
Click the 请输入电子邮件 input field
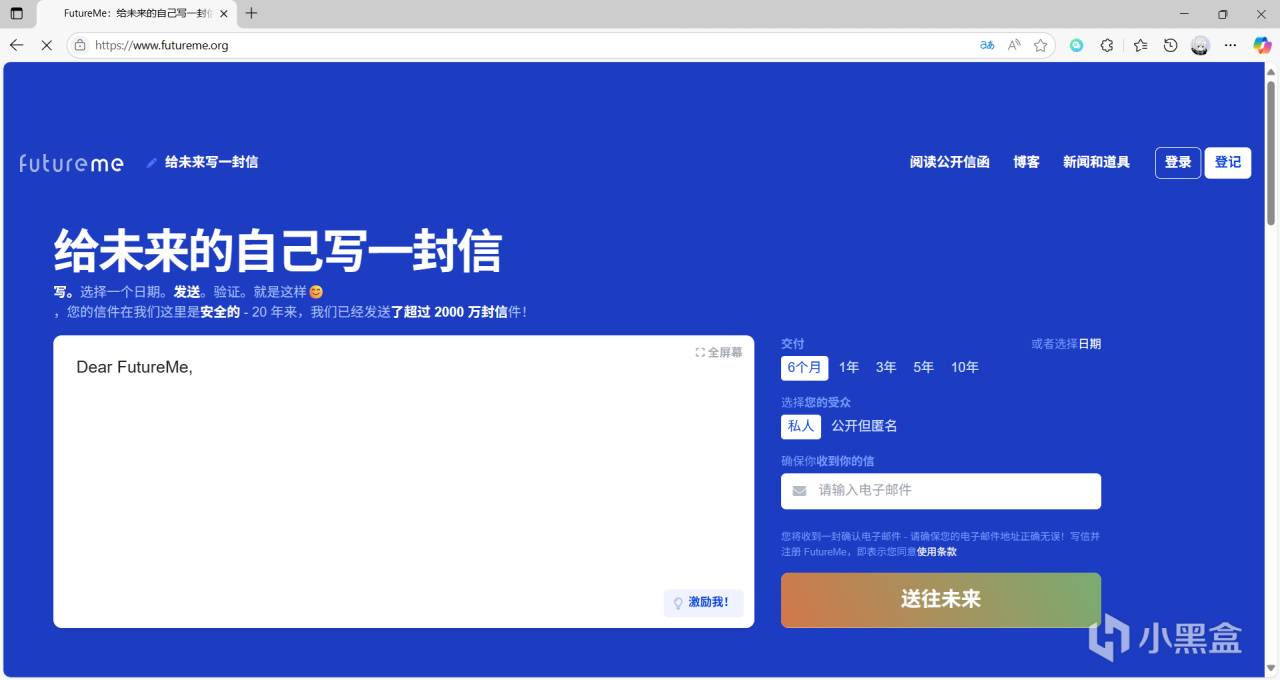(x=941, y=491)
